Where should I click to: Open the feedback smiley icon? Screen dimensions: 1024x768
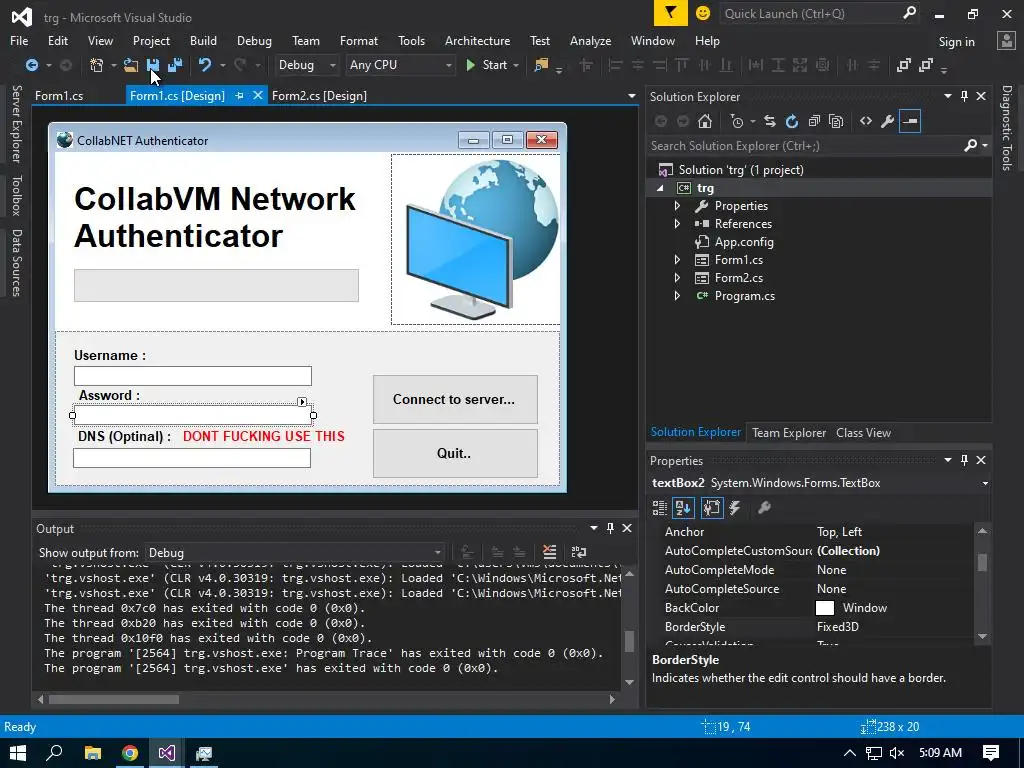pyautogui.click(x=703, y=13)
